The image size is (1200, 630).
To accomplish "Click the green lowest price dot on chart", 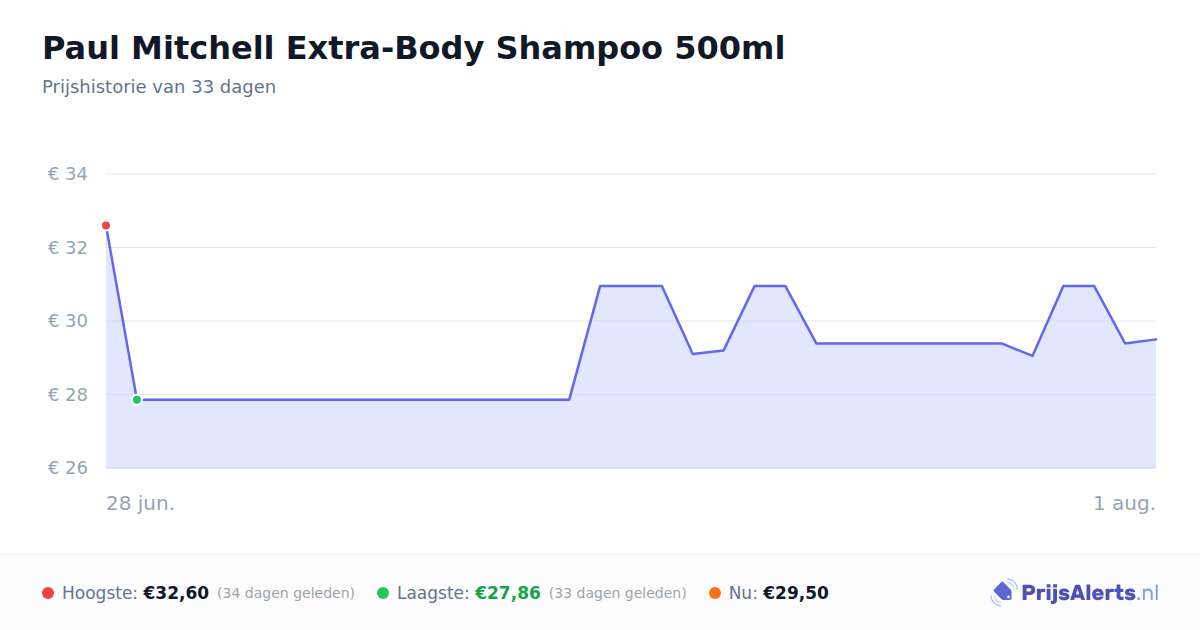I will pyautogui.click(x=137, y=400).
